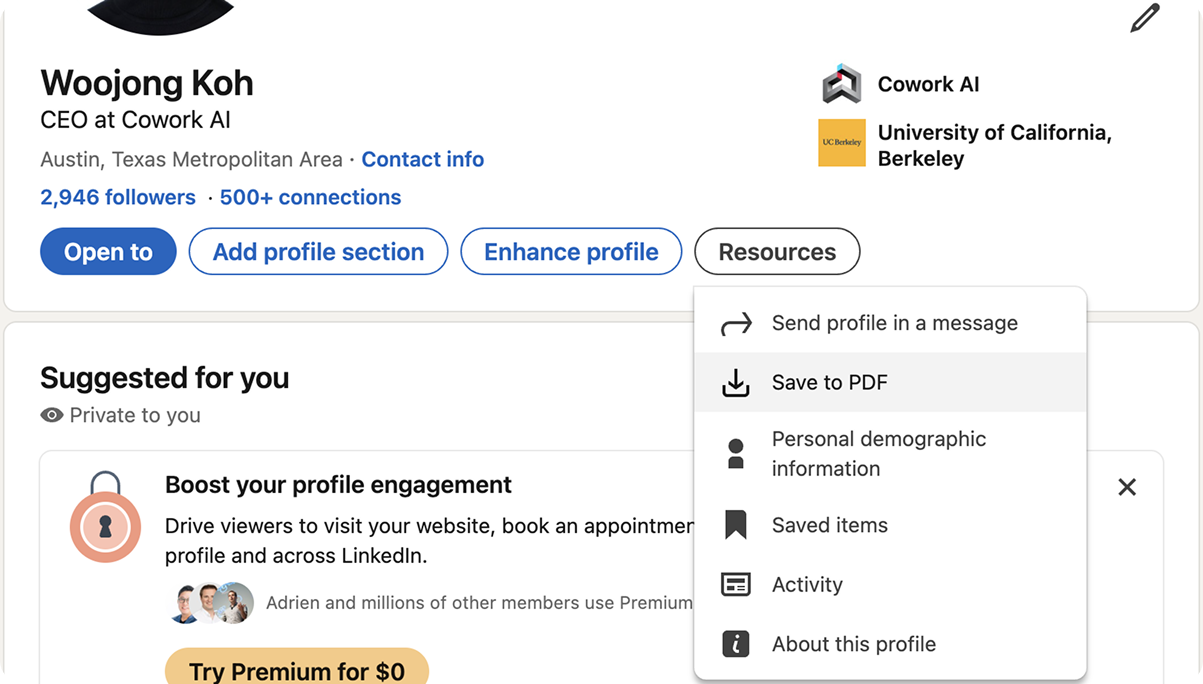
Task: Click the Try Premium for $0 button
Action: pyautogui.click(x=297, y=669)
